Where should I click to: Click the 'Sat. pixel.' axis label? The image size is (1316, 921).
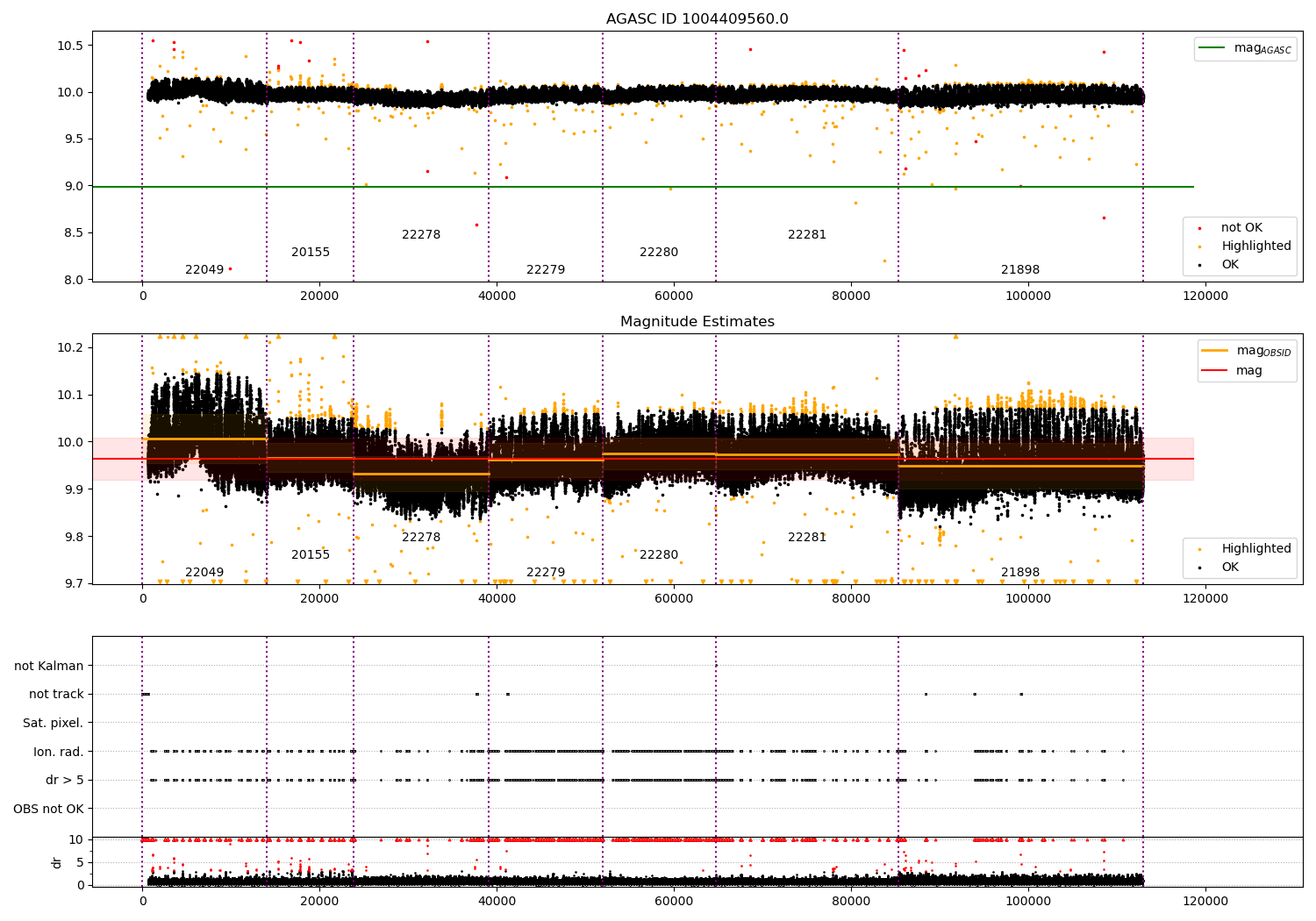pyautogui.click(x=53, y=723)
